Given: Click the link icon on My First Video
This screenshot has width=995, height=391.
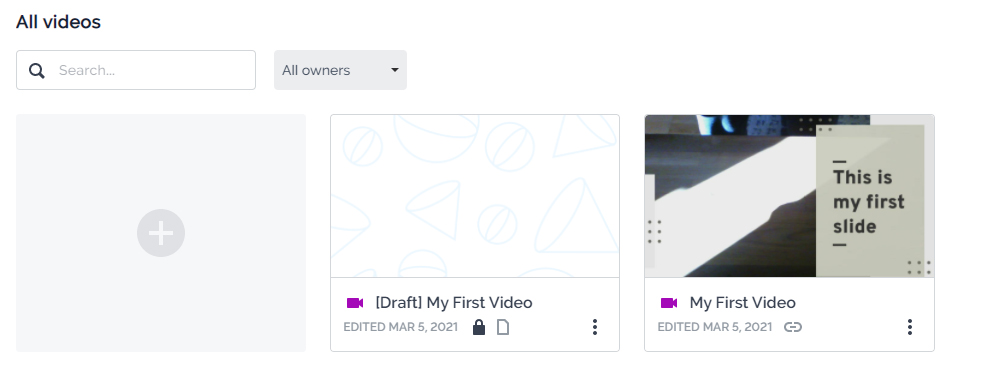Looking at the screenshot, I should (793, 327).
